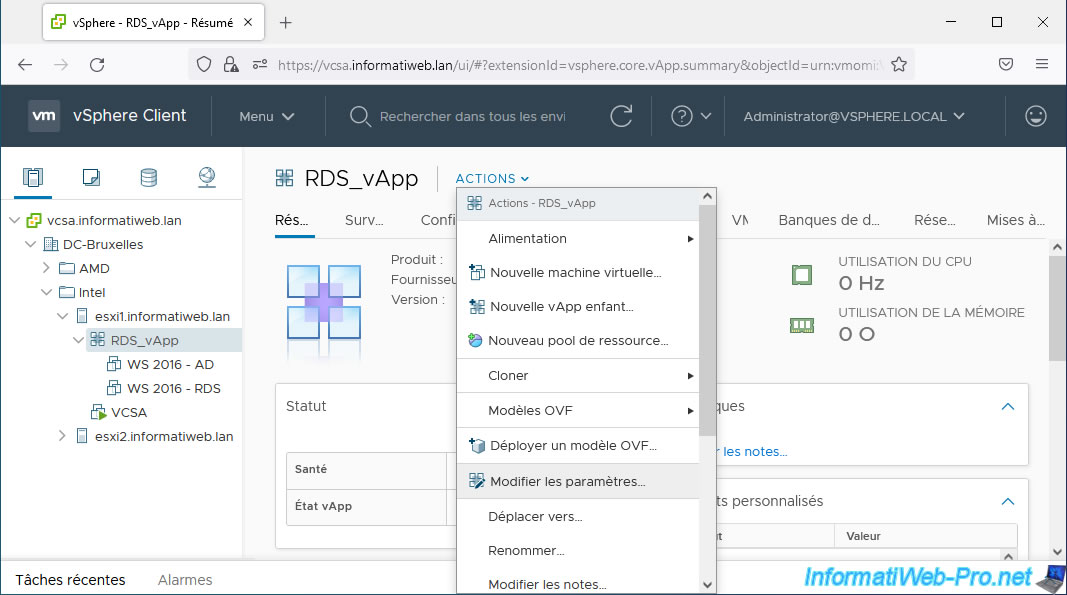The height and width of the screenshot is (595, 1067).
Task: Click the les notes... link
Action: 754,451
